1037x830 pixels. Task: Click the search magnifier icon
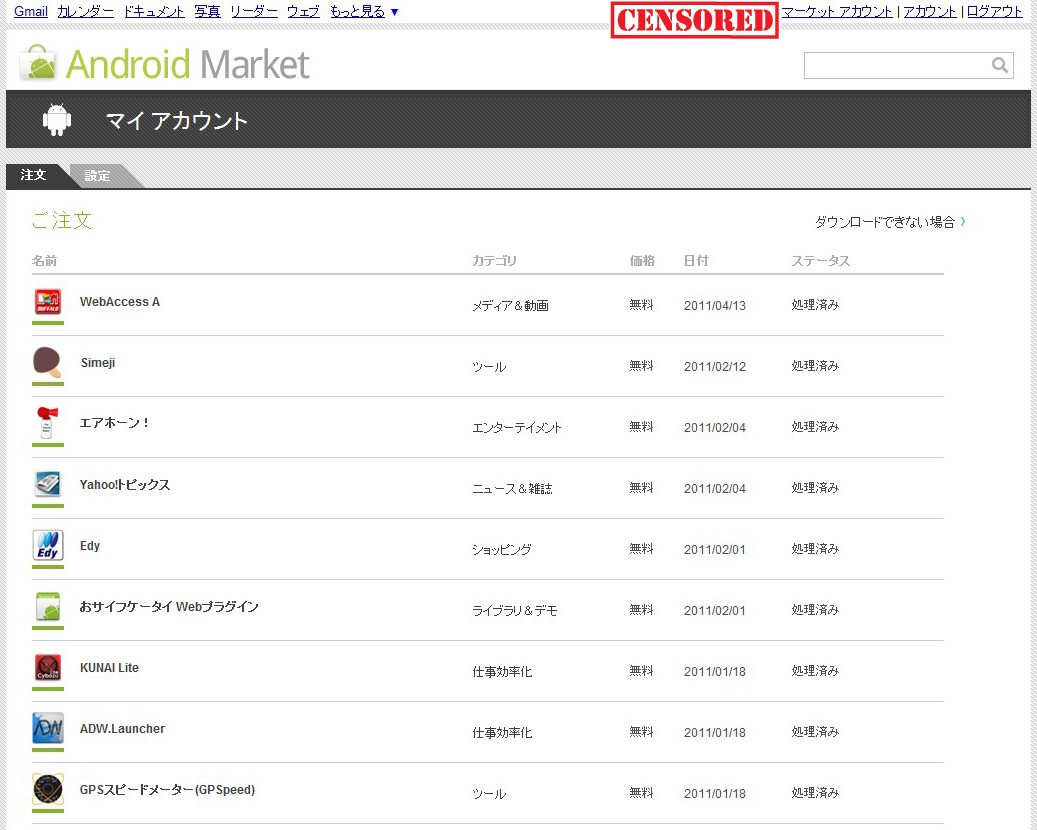coord(999,65)
